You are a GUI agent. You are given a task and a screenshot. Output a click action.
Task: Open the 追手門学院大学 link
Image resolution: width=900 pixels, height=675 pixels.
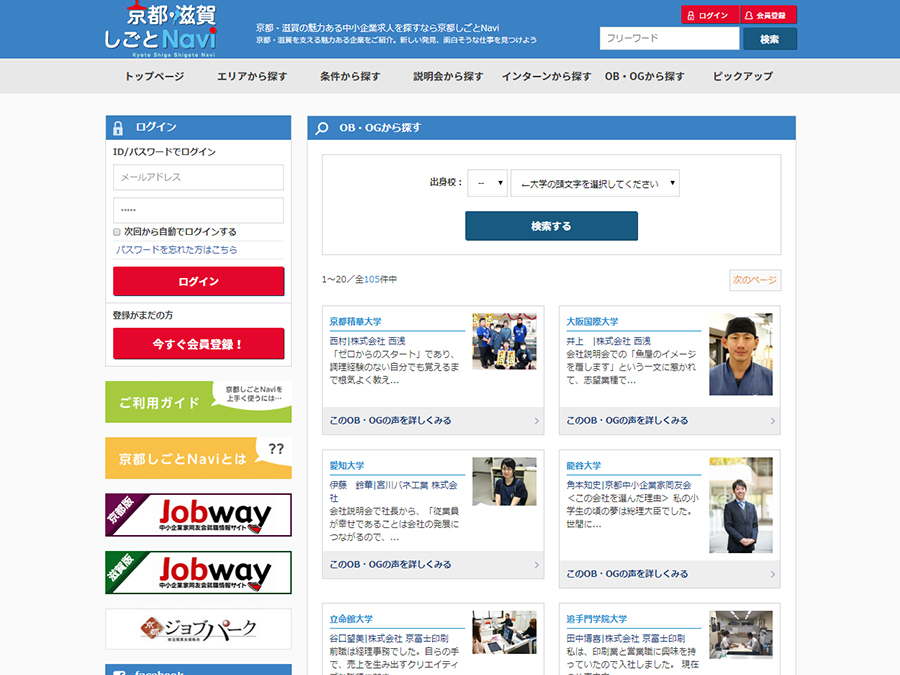tap(596, 619)
